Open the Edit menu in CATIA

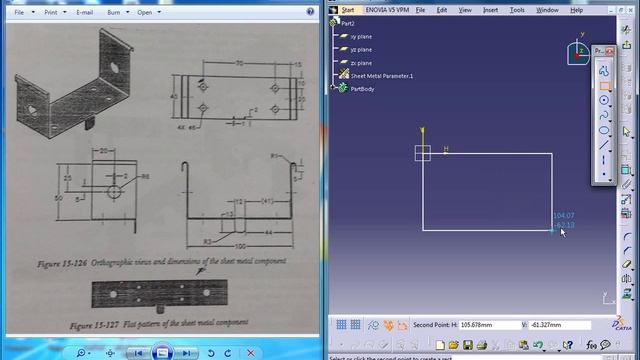pyautogui.click(x=442, y=10)
